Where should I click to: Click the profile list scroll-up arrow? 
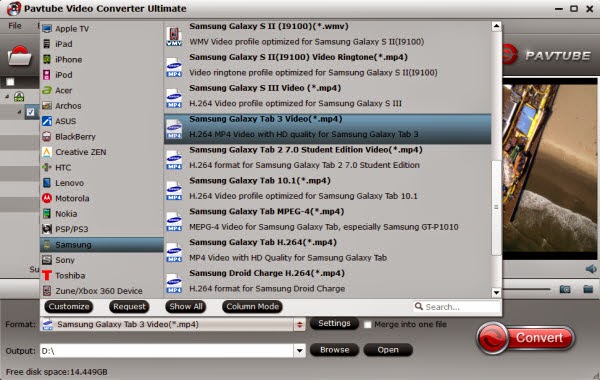496,26
